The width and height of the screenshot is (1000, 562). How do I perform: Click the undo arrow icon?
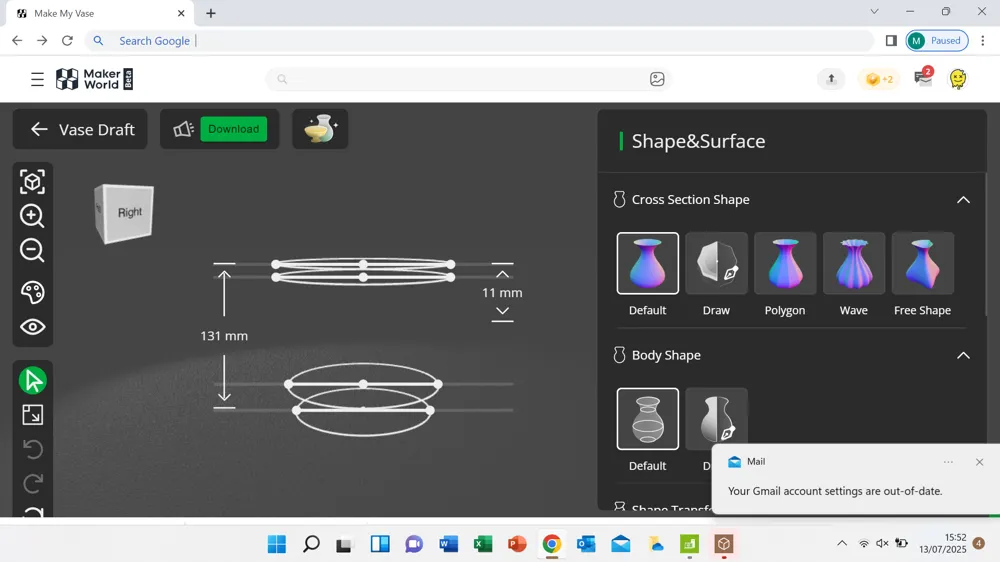tap(33, 449)
